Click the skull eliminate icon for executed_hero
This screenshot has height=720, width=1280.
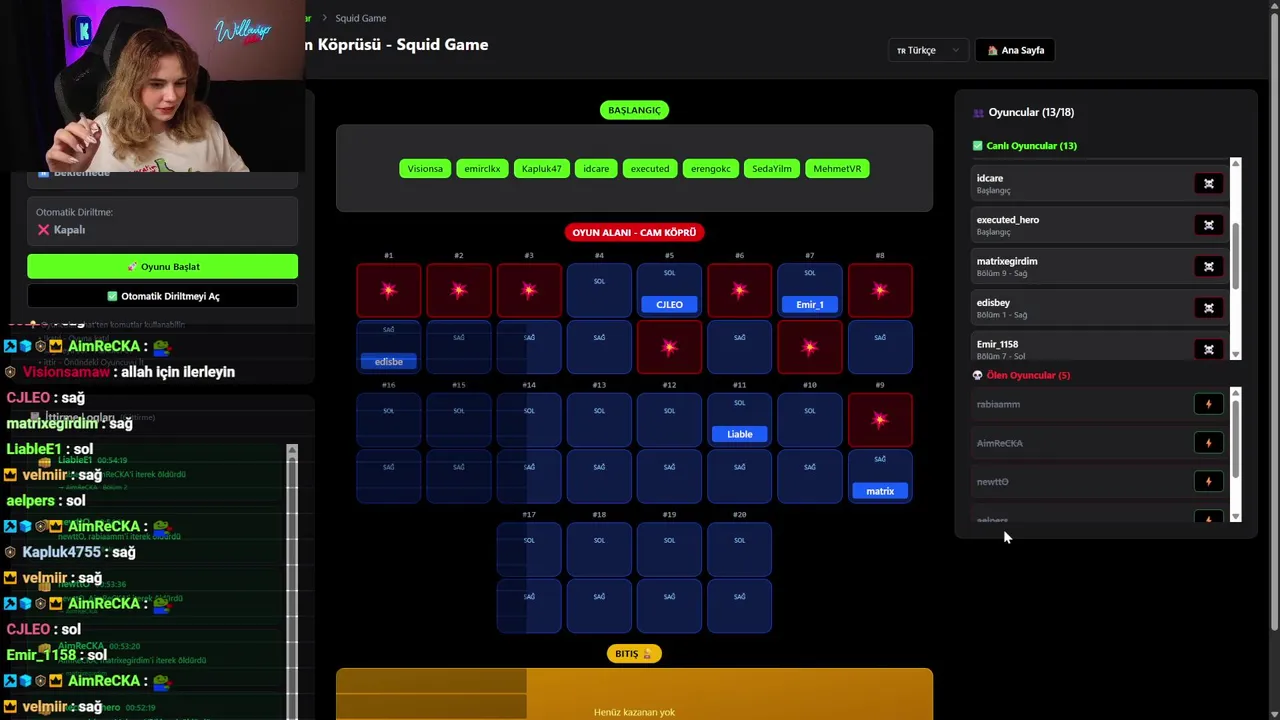click(x=1208, y=225)
